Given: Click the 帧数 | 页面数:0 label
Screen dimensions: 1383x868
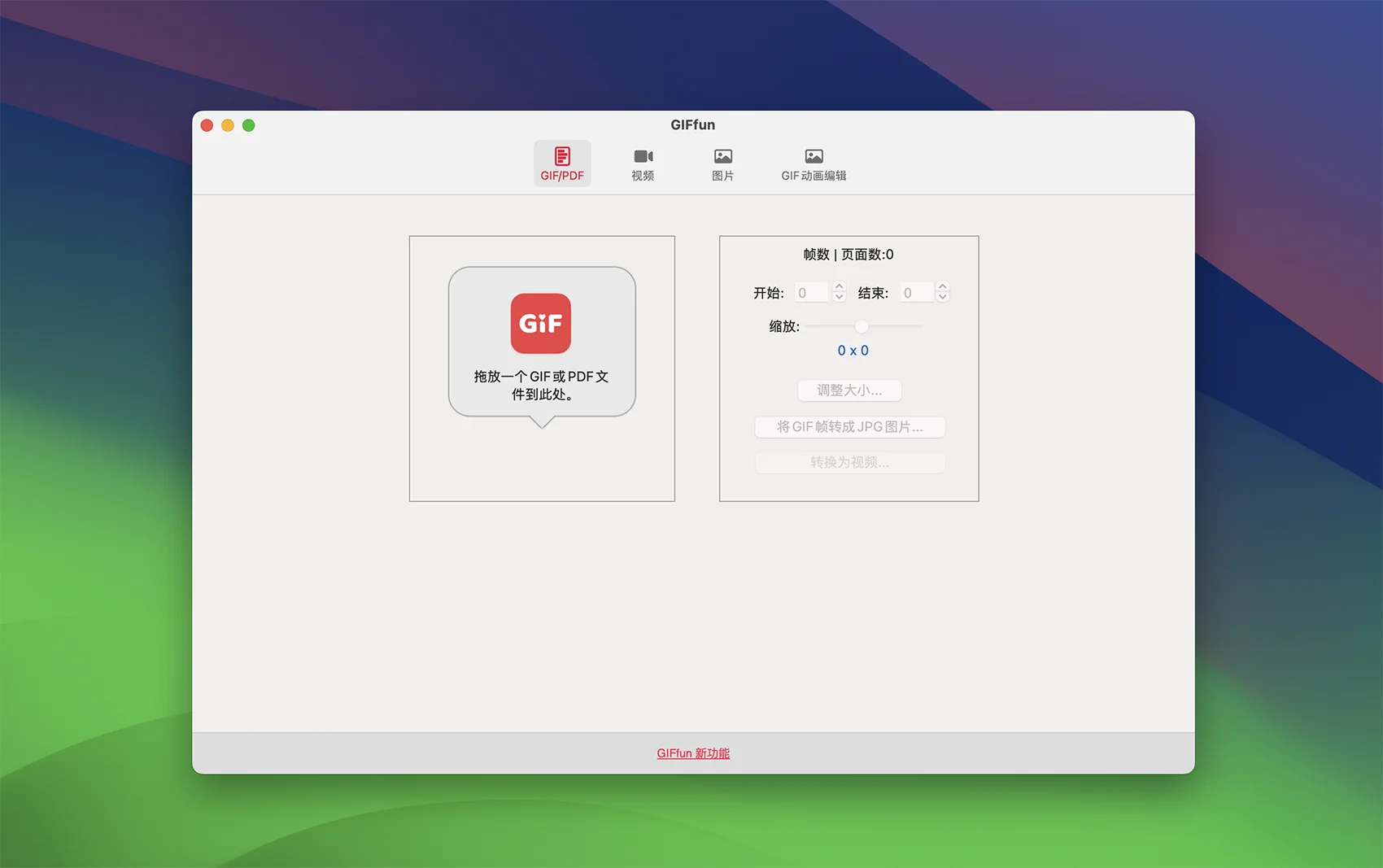Looking at the screenshot, I should (849, 255).
